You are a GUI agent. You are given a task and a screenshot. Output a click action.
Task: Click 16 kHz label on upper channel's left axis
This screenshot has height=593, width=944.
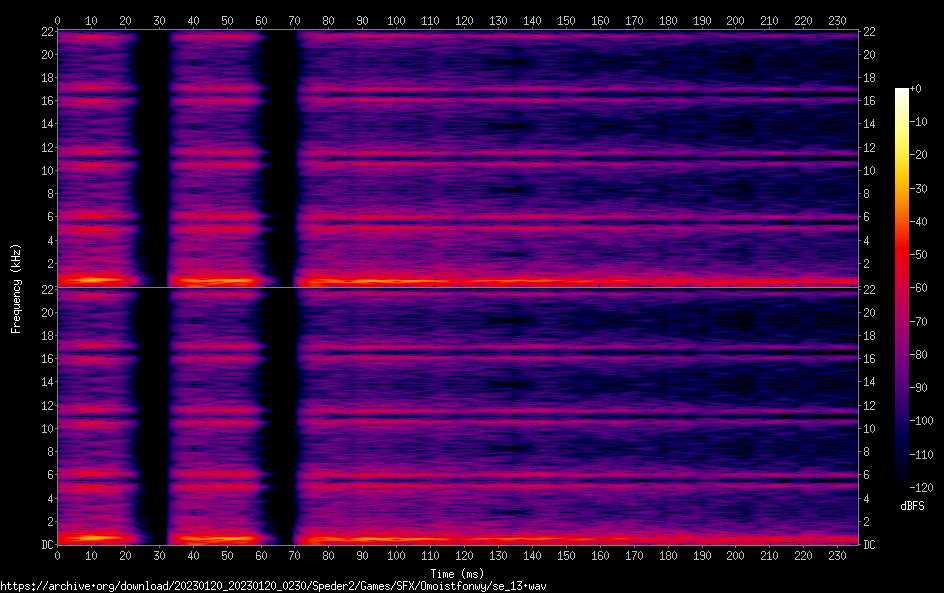45,101
